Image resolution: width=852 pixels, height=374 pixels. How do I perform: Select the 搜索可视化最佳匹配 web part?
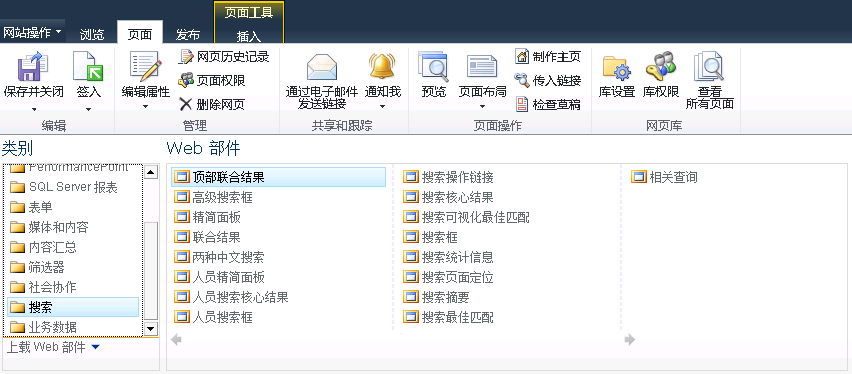[466, 217]
